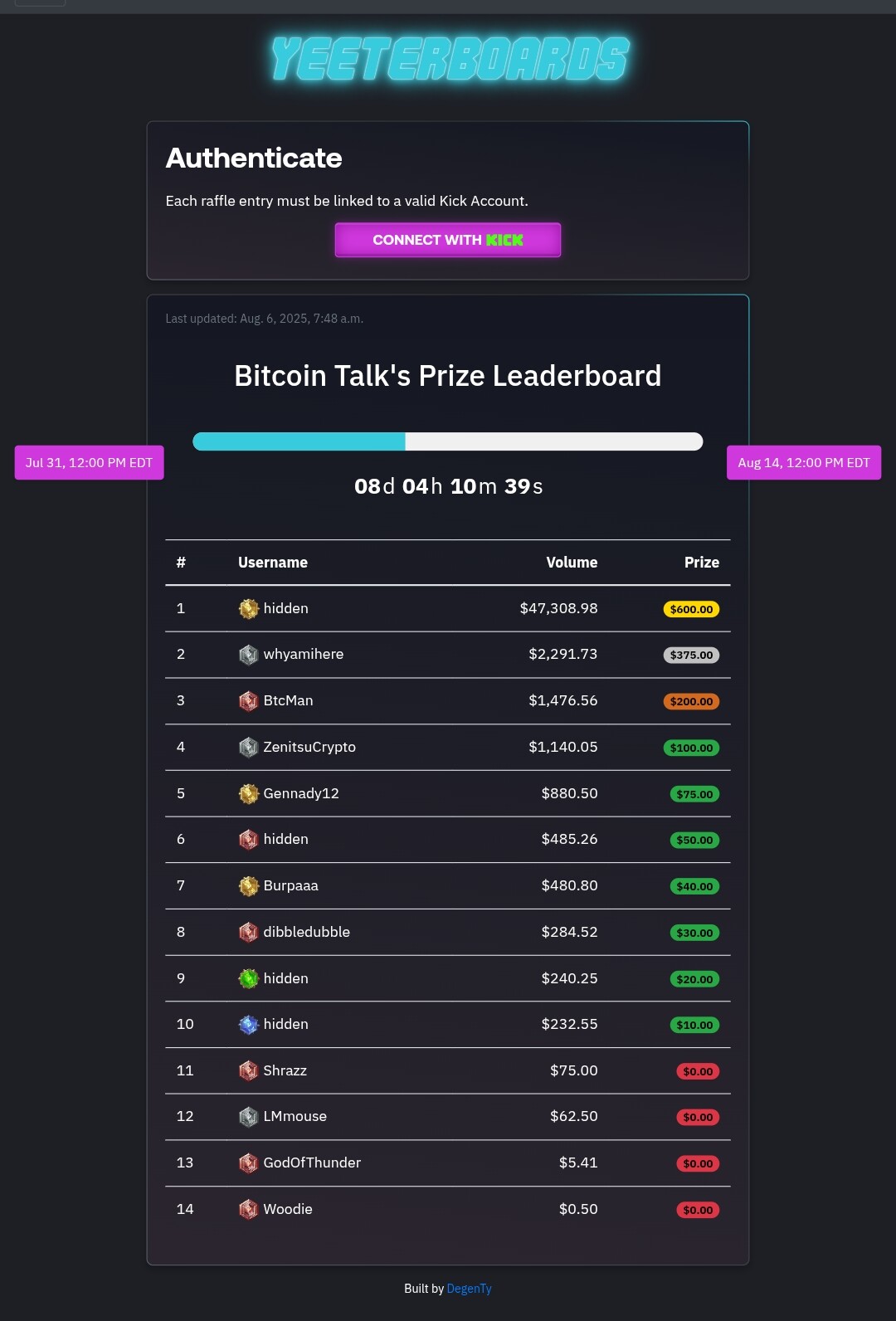896x1321 pixels.
Task: Click the leaderboard countdown progress bar
Action: [448, 441]
